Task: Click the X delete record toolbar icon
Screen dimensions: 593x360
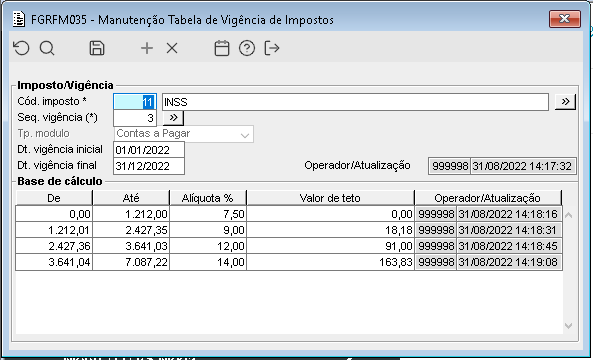Action: 172,48
